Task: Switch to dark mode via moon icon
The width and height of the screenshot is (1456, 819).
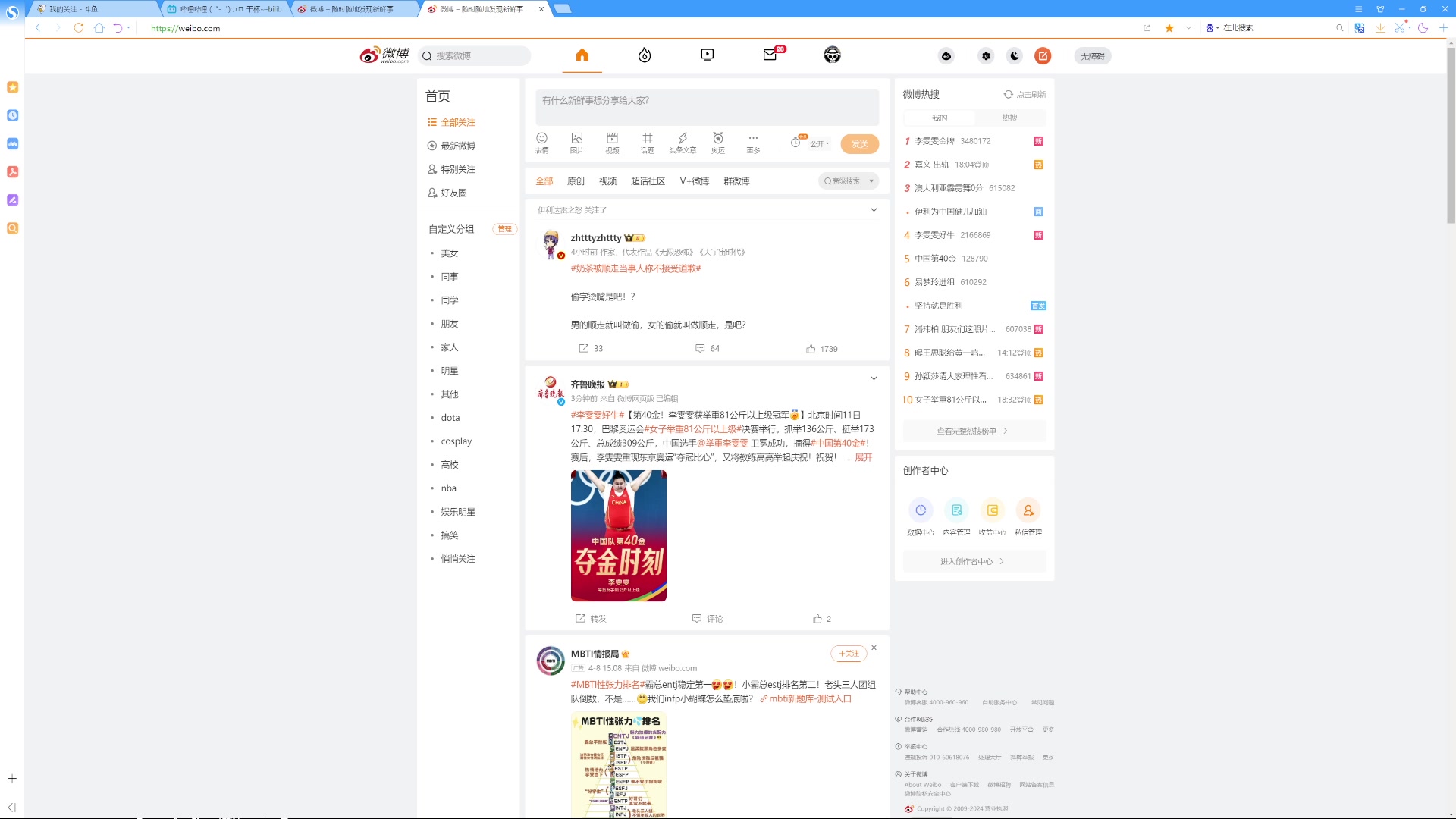Action: click(x=1015, y=55)
